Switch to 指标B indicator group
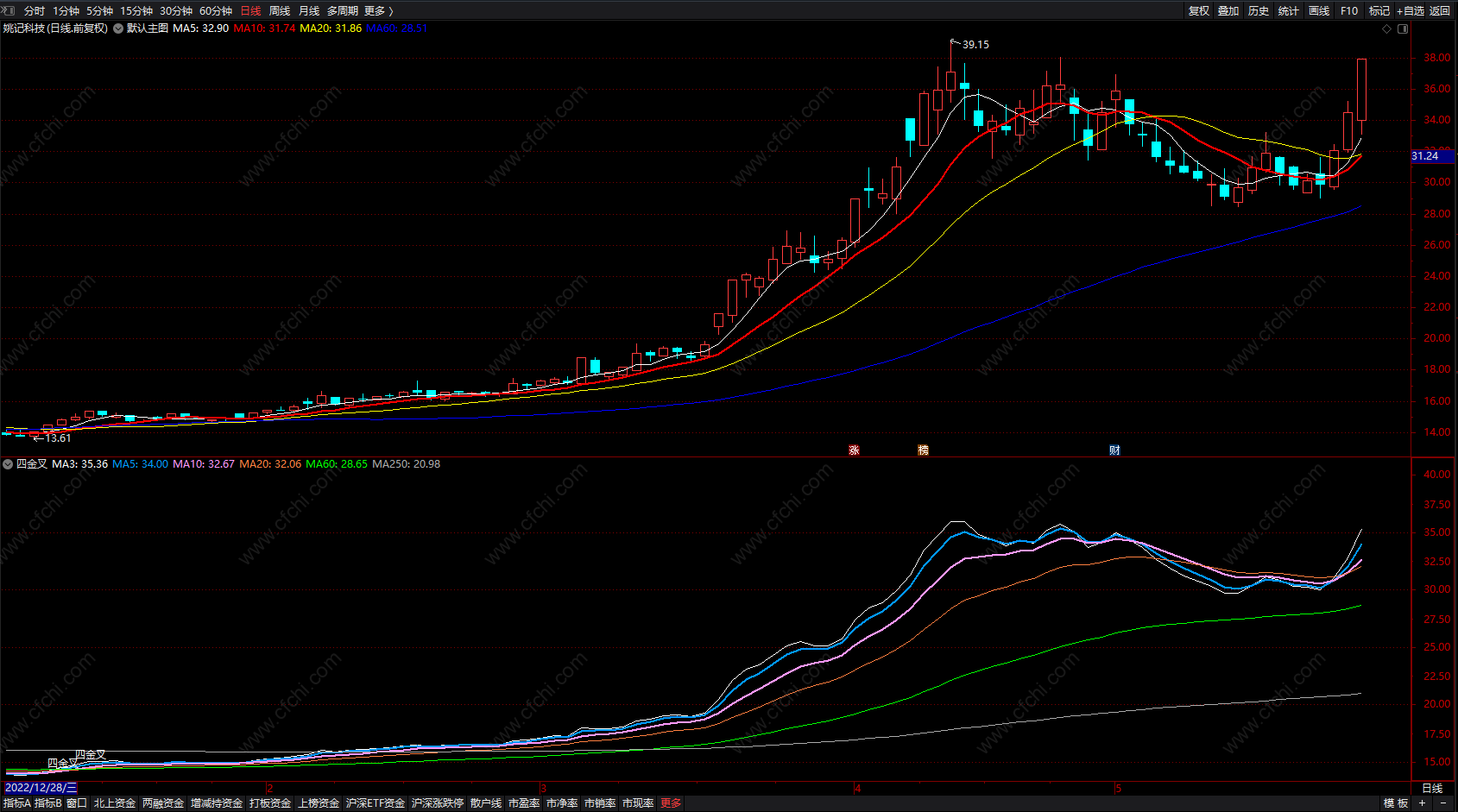1458x812 pixels. point(48,803)
